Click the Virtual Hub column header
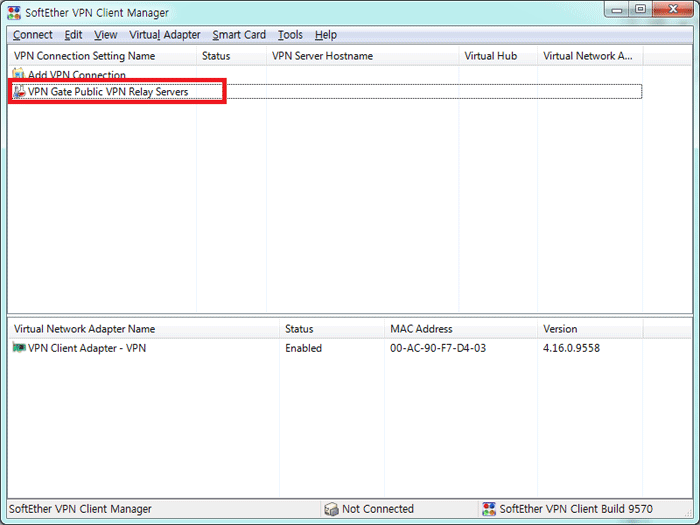Image resolution: width=700 pixels, height=525 pixels. pos(490,56)
